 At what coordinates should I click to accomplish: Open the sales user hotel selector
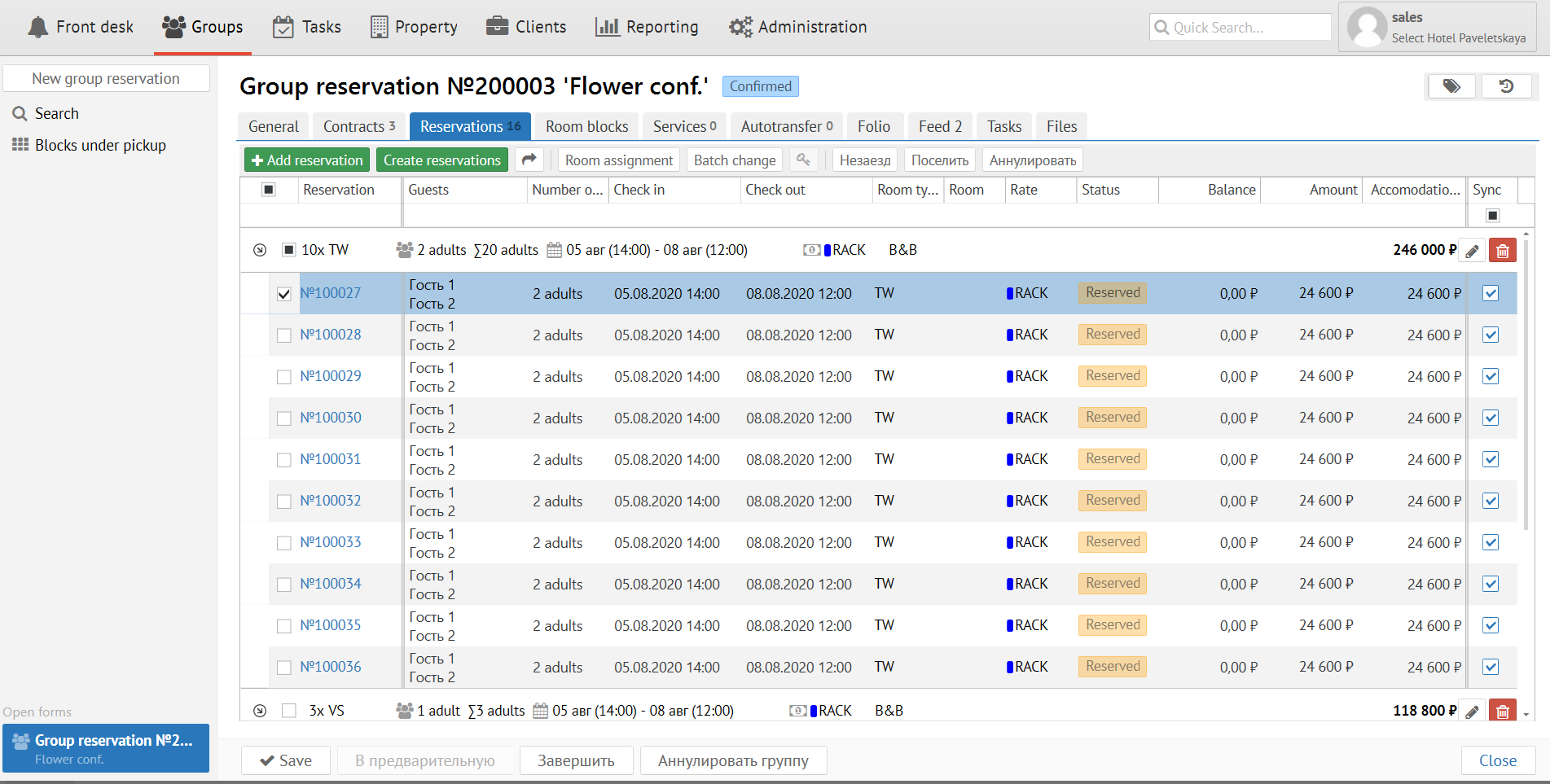coord(1438,28)
